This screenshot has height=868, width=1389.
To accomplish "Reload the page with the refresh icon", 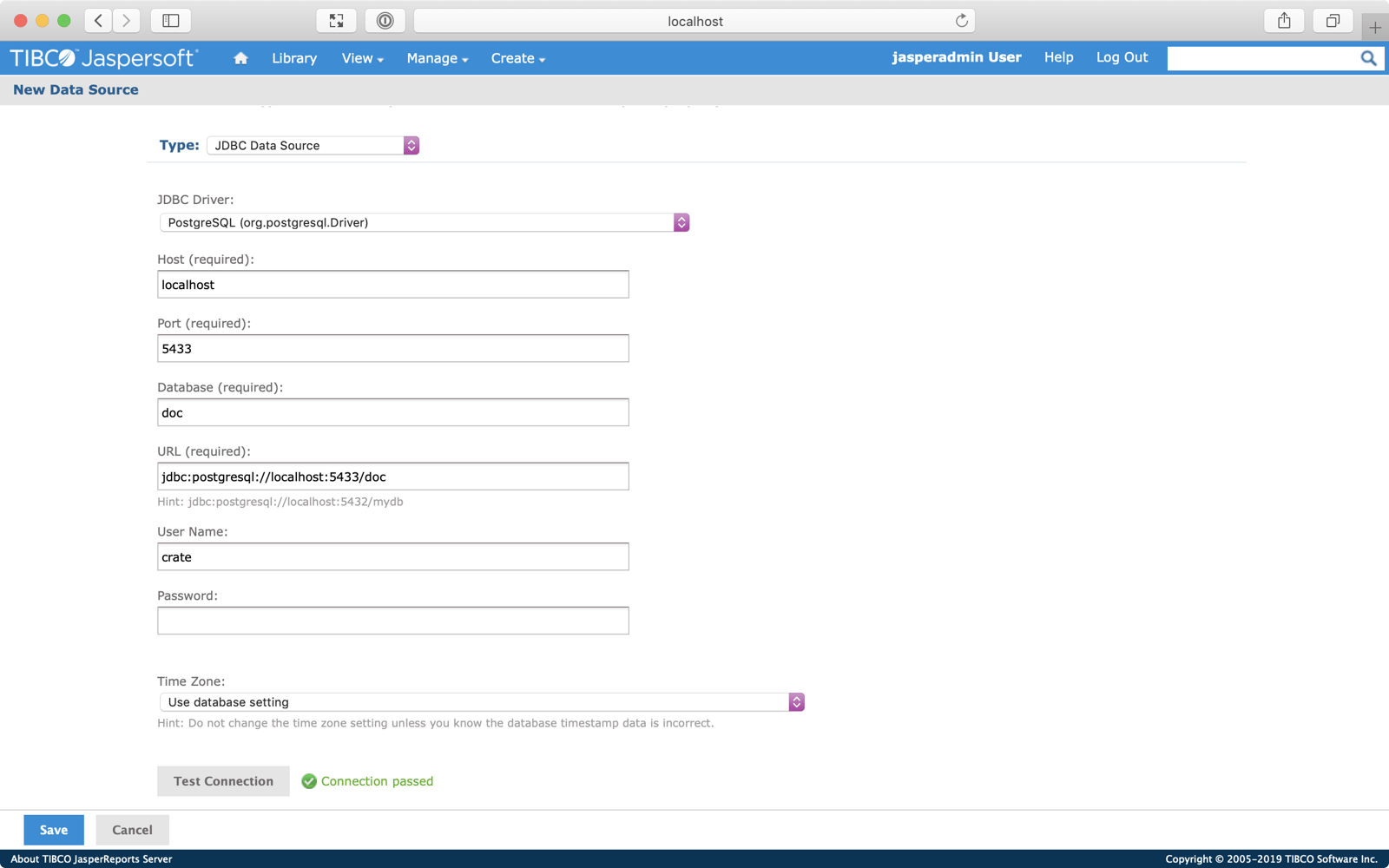I will [x=961, y=21].
